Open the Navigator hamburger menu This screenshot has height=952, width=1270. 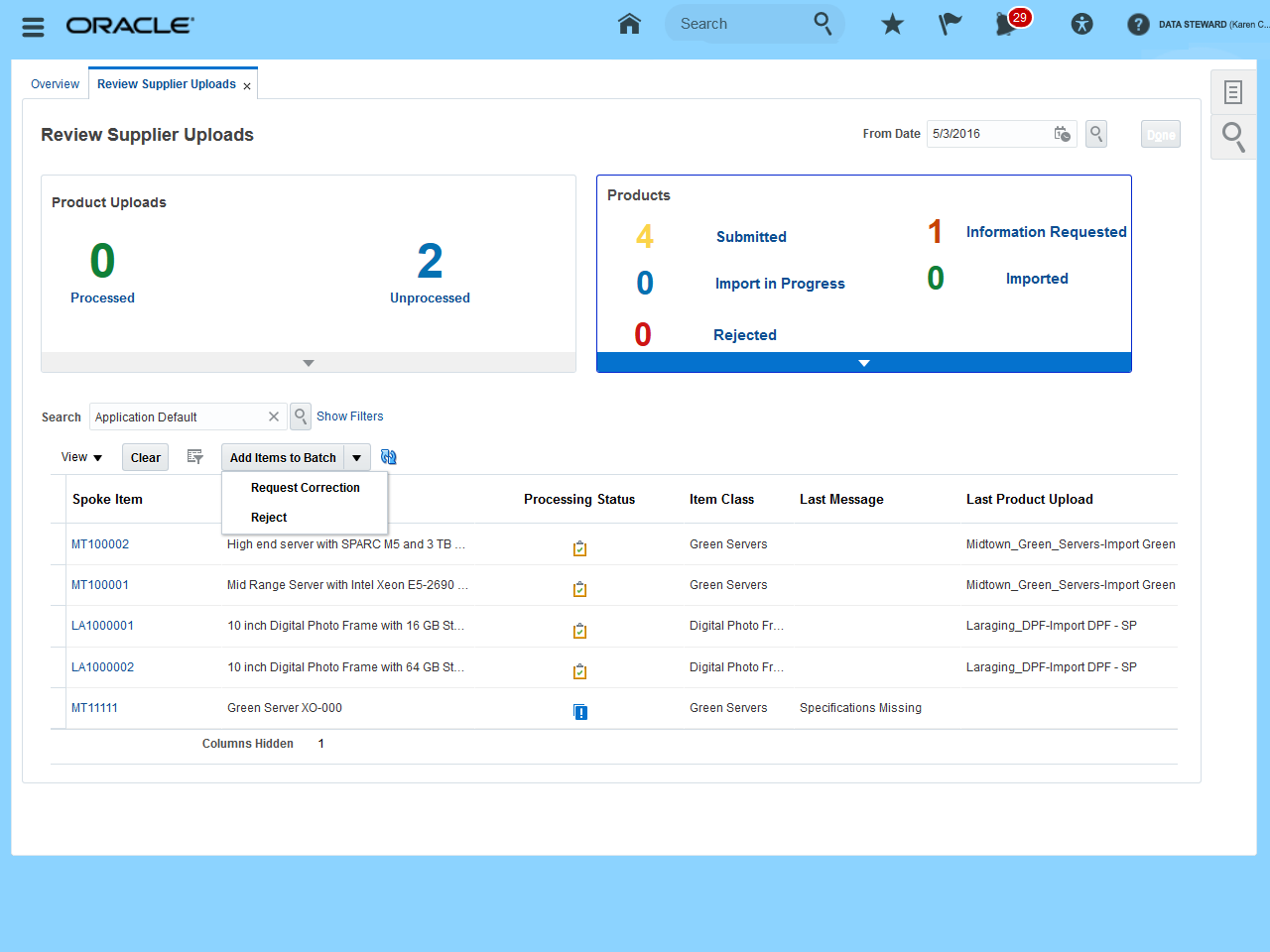point(33,27)
